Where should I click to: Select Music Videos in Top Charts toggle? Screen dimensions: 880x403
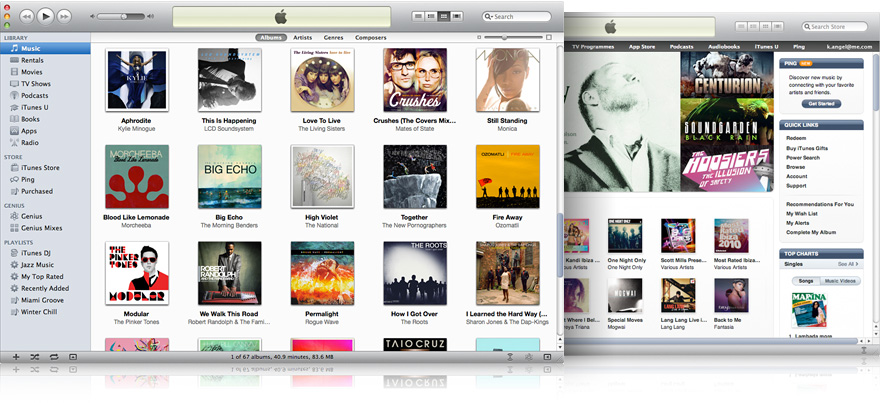click(840, 281)
